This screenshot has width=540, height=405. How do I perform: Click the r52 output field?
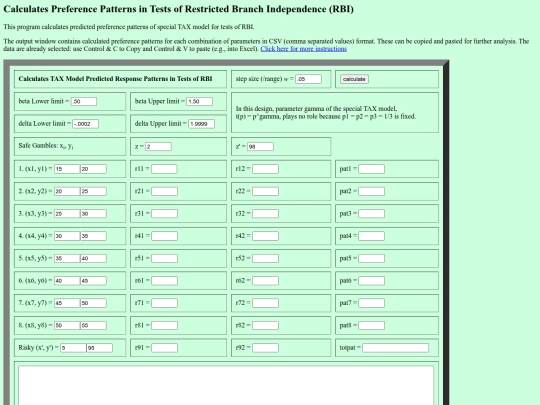[265, 259]
